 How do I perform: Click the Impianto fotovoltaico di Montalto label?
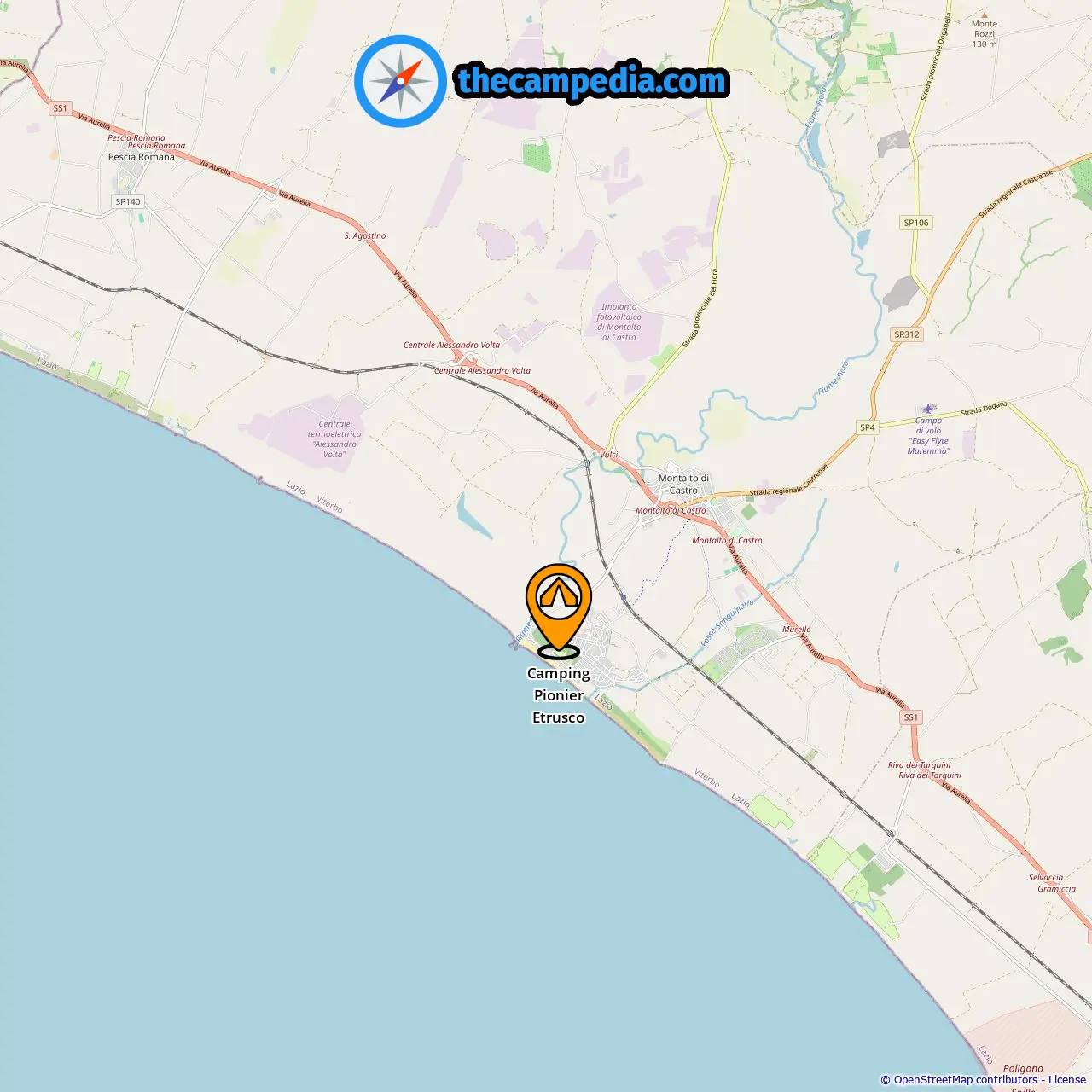click(619, 322)
